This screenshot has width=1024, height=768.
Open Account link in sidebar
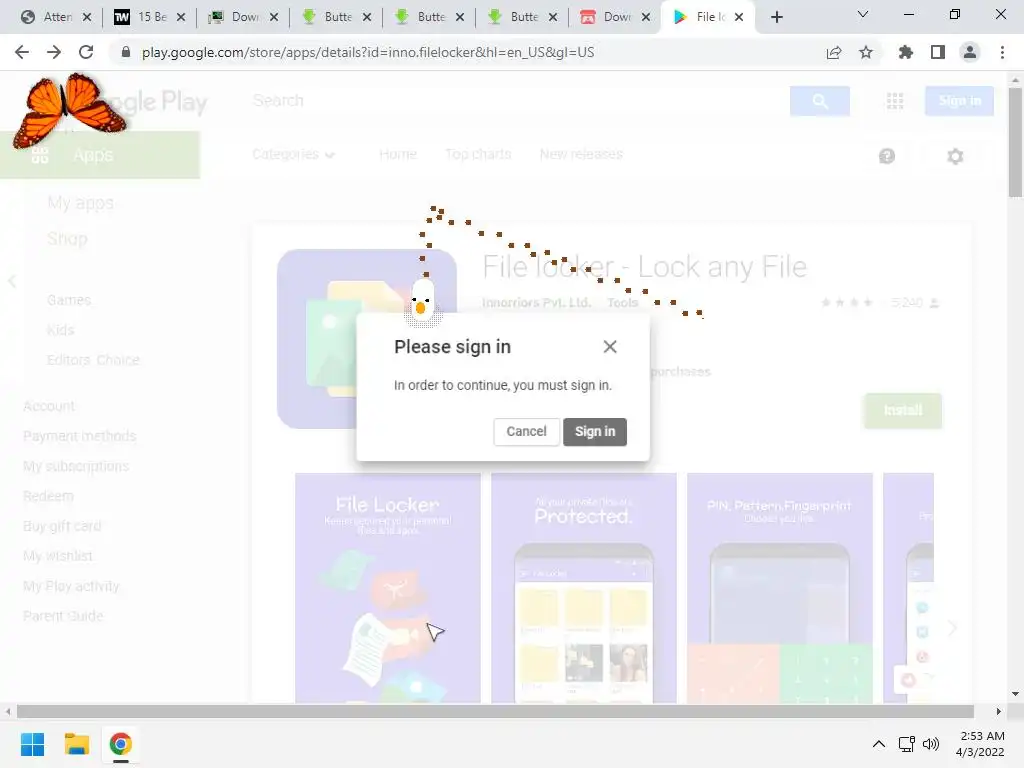[x=49, y=406]
